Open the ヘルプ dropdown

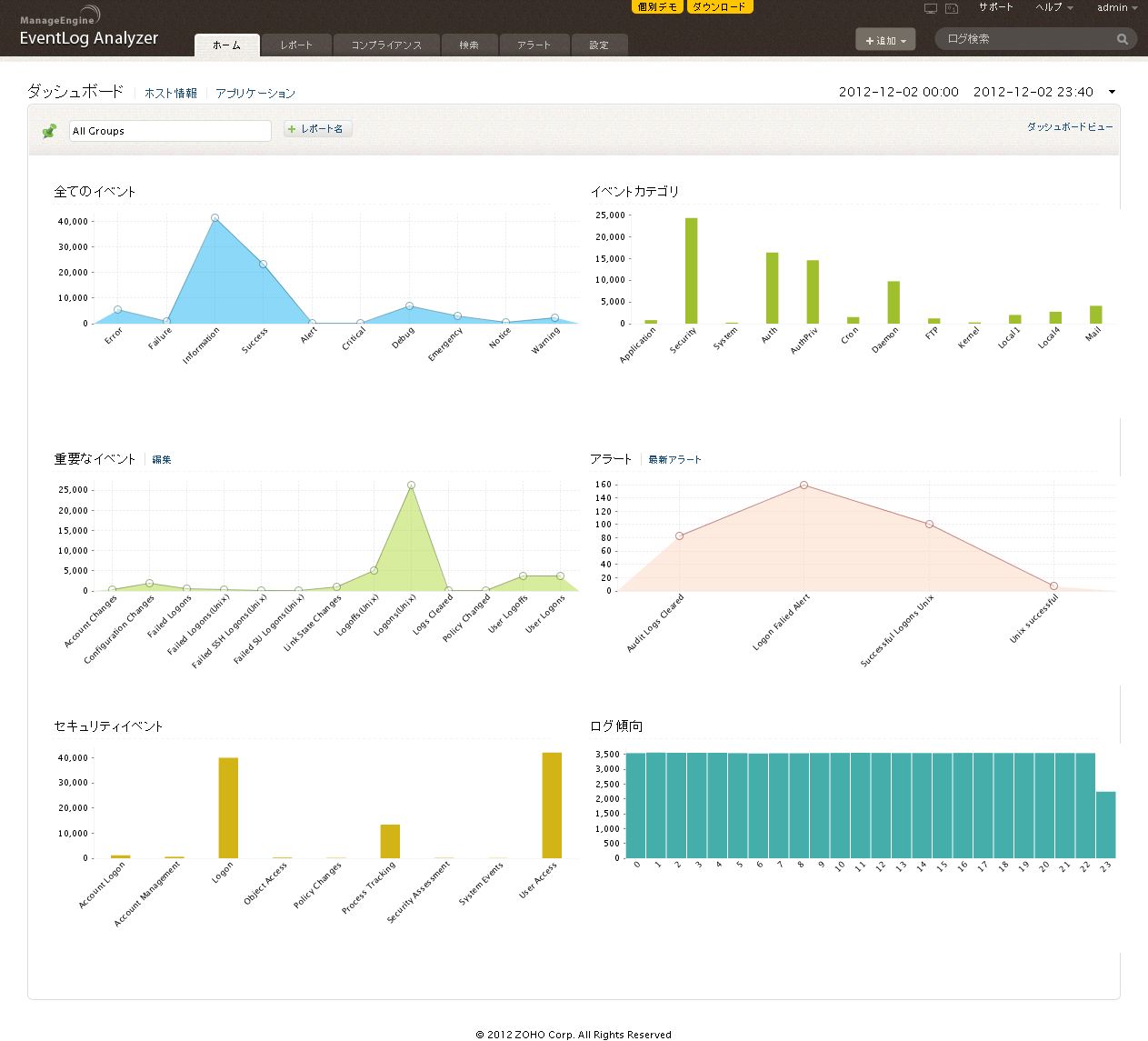coord(1053,7)
